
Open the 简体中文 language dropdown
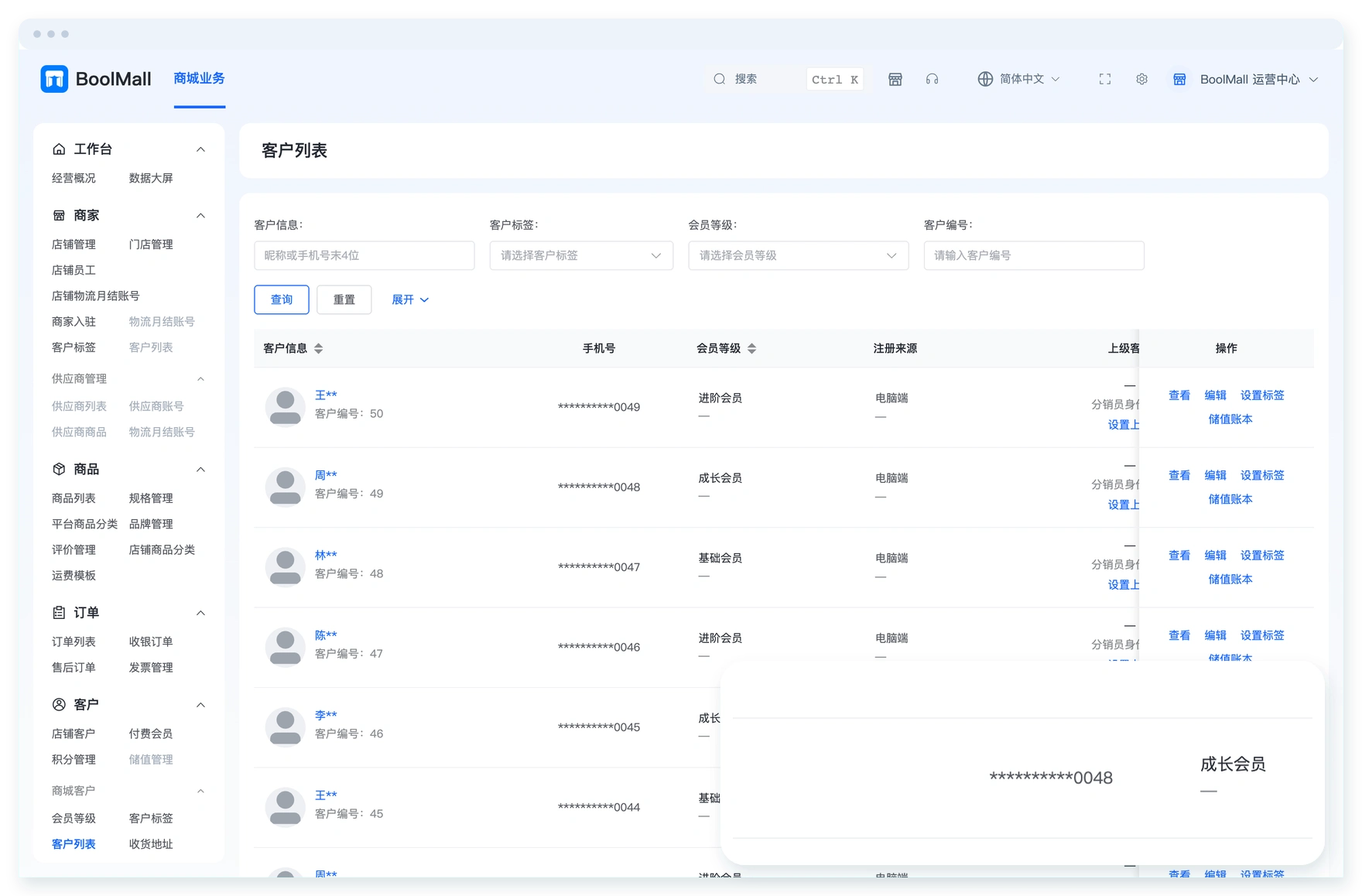(1019, 79)
